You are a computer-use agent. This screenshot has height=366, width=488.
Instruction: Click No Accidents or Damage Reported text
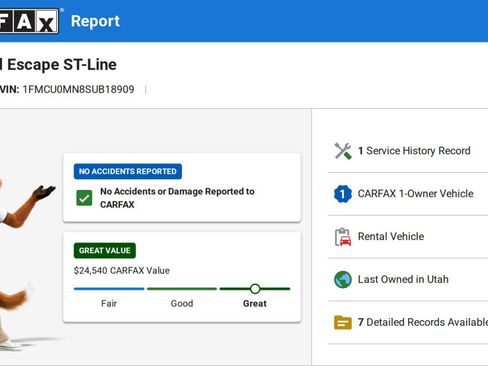tap(177, 198)
